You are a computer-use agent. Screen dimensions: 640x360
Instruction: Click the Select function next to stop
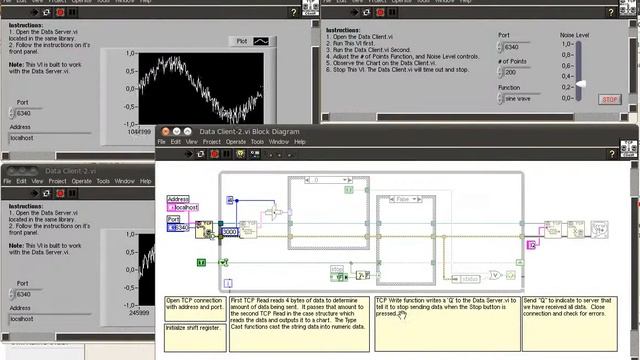tap(362, 276)
